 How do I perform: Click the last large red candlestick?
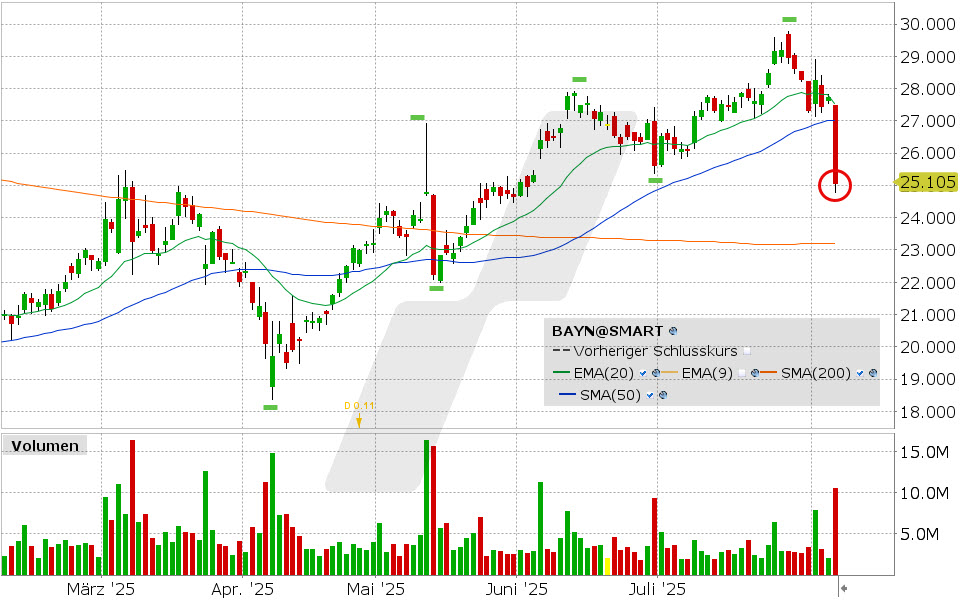click(835, 144)
